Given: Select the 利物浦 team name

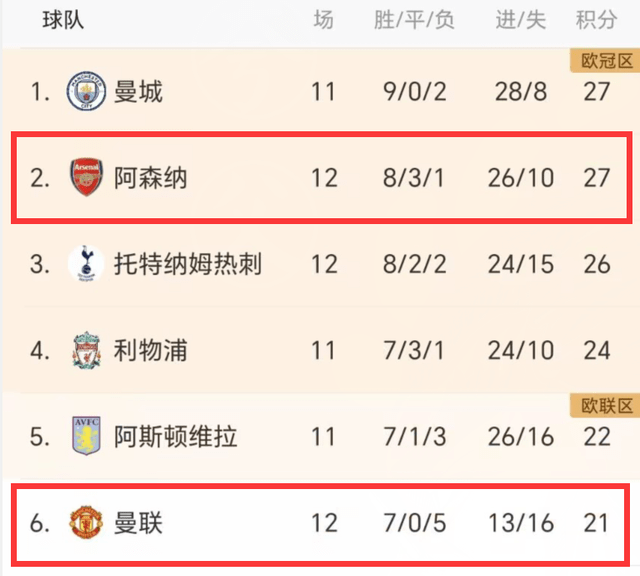Looking at the screenshot, I should (x=150, y=351).
